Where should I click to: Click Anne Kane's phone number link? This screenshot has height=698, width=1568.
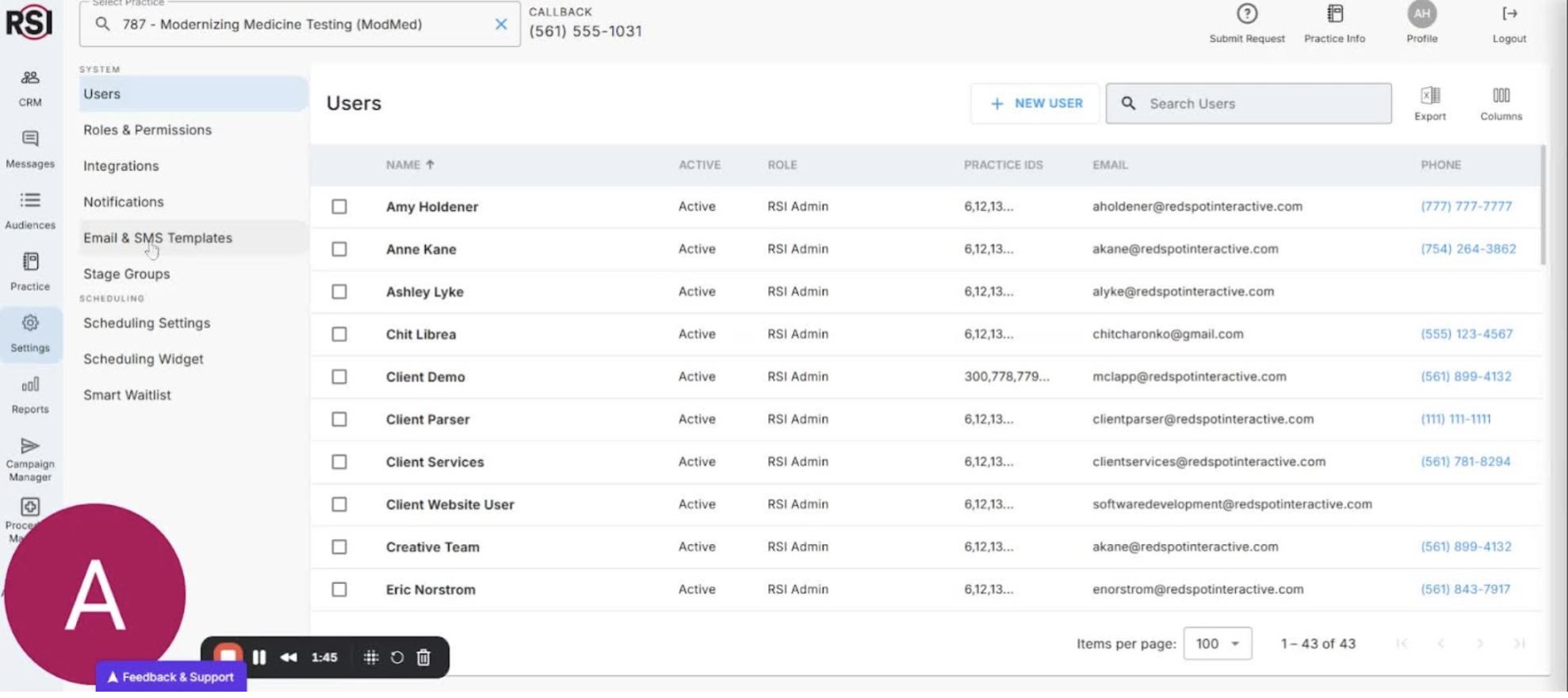pyautogui.click(x=1467, y=249)
